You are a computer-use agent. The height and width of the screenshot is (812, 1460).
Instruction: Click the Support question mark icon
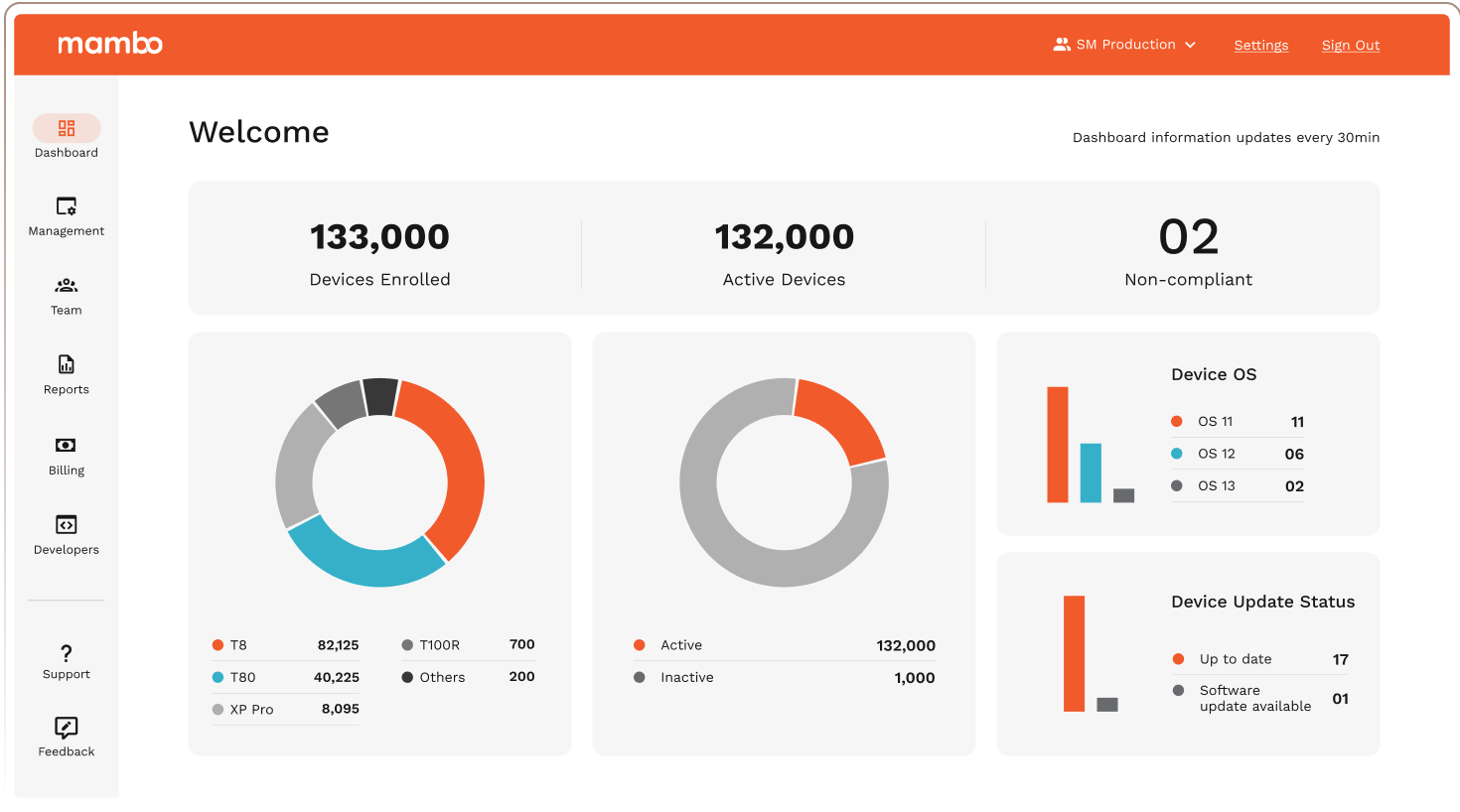(67, 653)
